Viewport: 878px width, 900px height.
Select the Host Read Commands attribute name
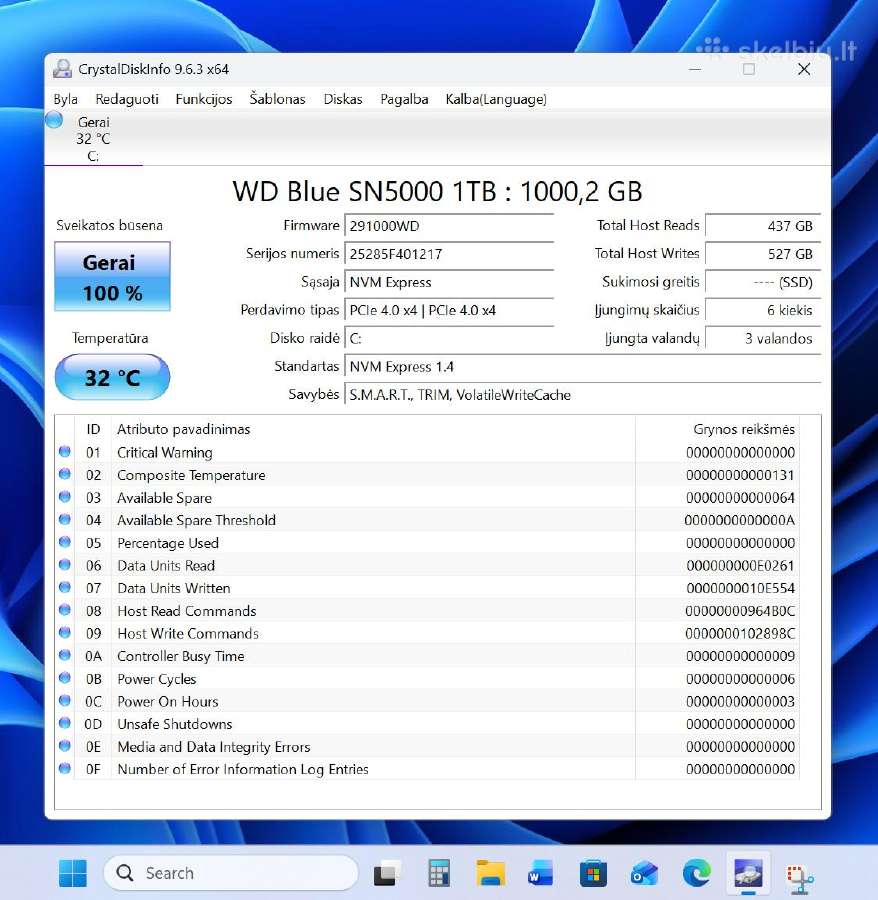[187, 611]
